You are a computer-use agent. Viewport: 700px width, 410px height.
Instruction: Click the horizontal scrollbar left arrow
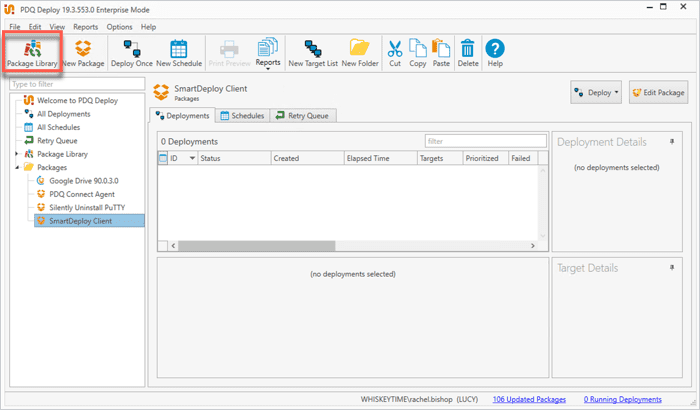pyautogui.click(x=173, y=246)
